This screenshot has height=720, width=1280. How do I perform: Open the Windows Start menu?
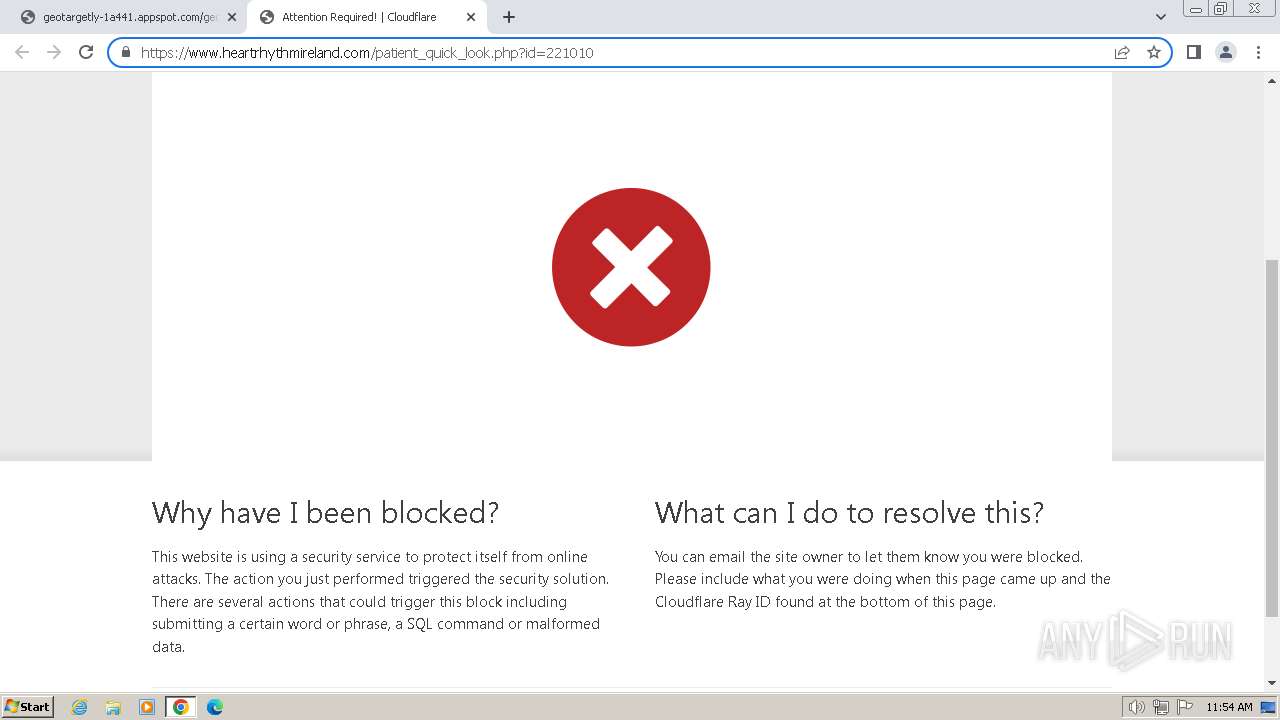pos(28,706)
